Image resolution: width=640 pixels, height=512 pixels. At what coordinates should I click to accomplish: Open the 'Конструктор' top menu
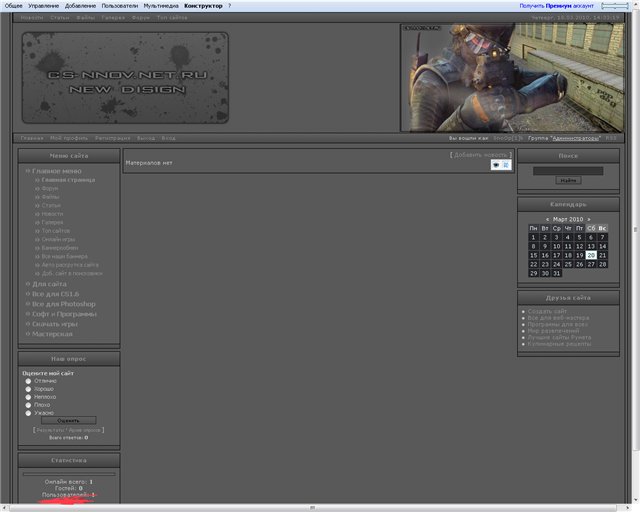pos(203,6)
